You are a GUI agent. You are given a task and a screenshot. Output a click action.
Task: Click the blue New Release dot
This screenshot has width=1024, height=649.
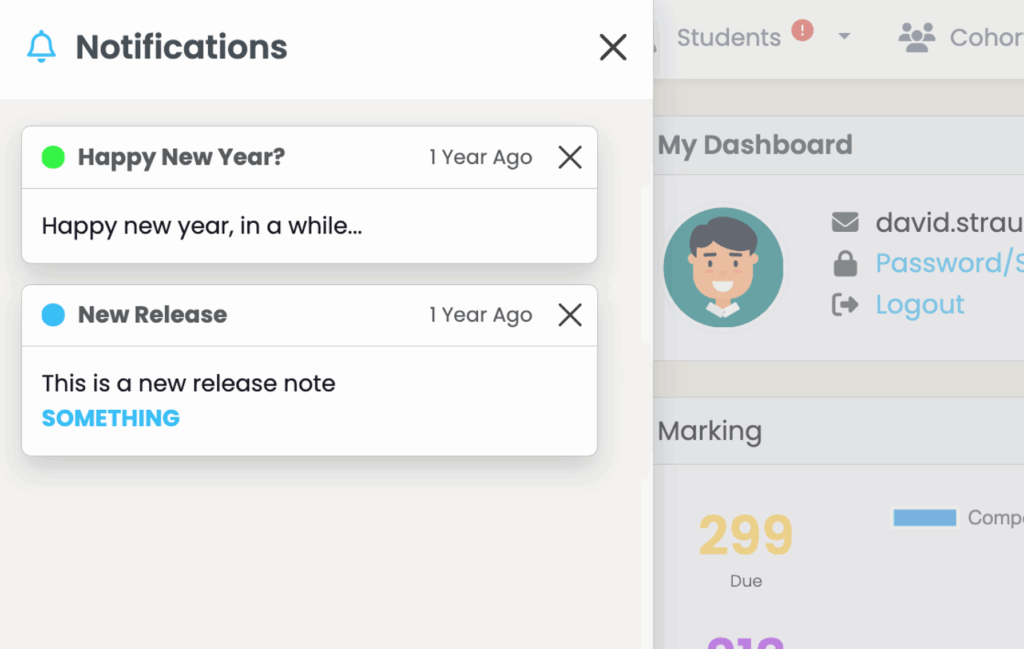(53, 315)
